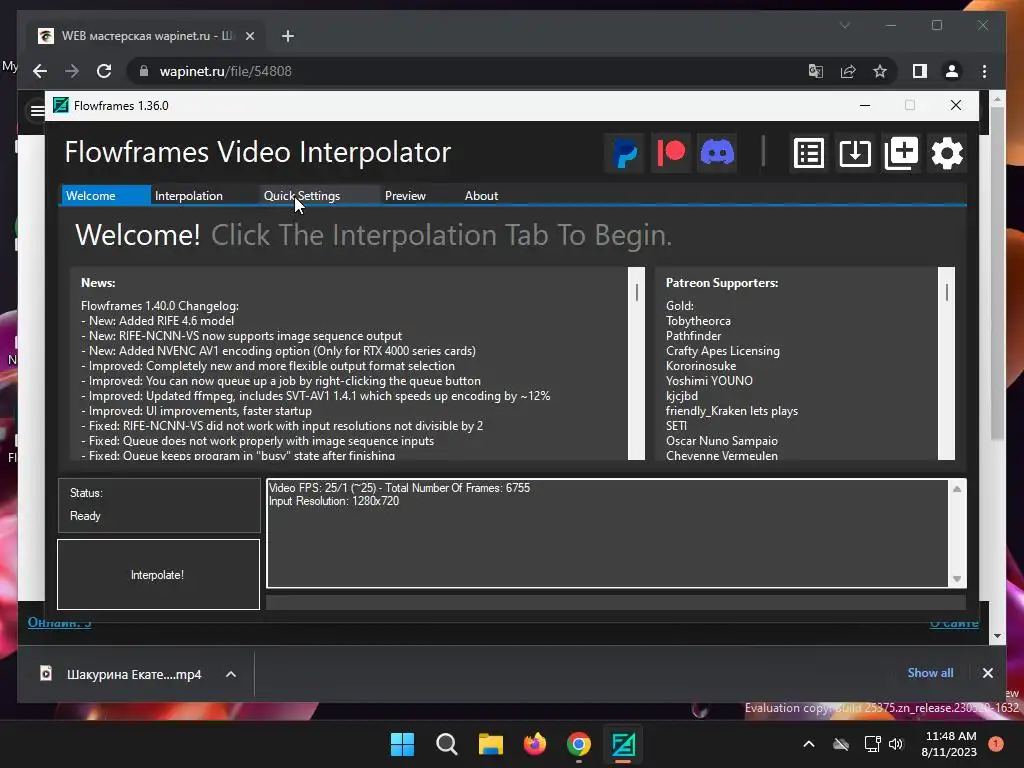Launch Firefox from the taskbar

pyautogui.click(x=535, y=744)
